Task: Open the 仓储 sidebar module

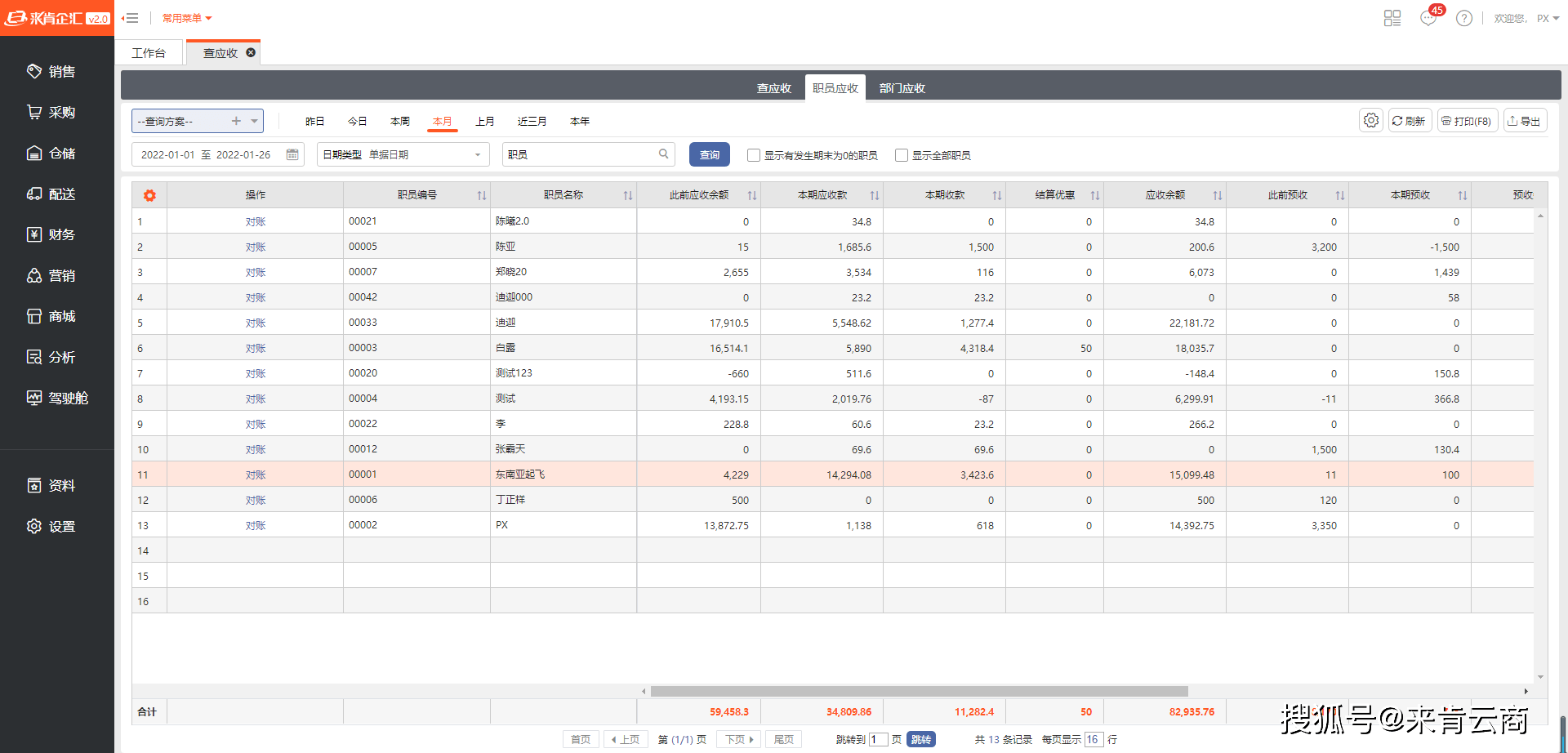Action: (x=51, y=154)
